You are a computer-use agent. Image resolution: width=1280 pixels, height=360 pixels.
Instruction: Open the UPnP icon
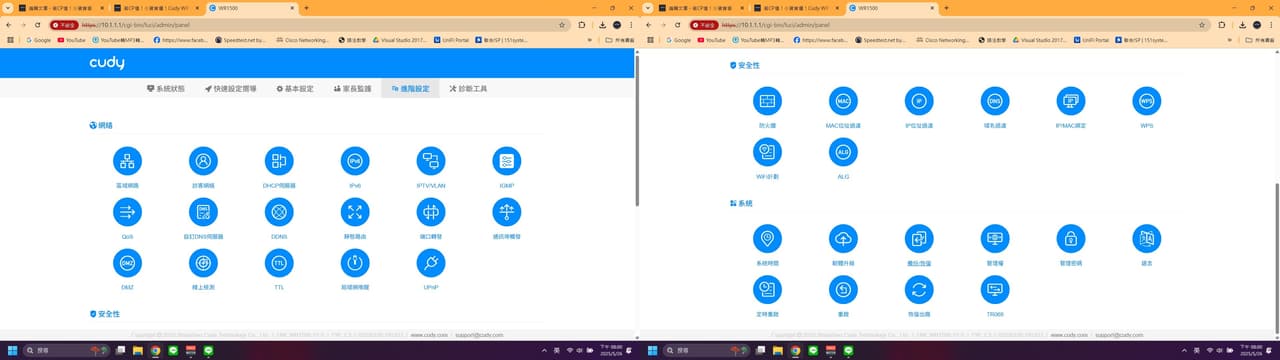click(x=431, y=262)
